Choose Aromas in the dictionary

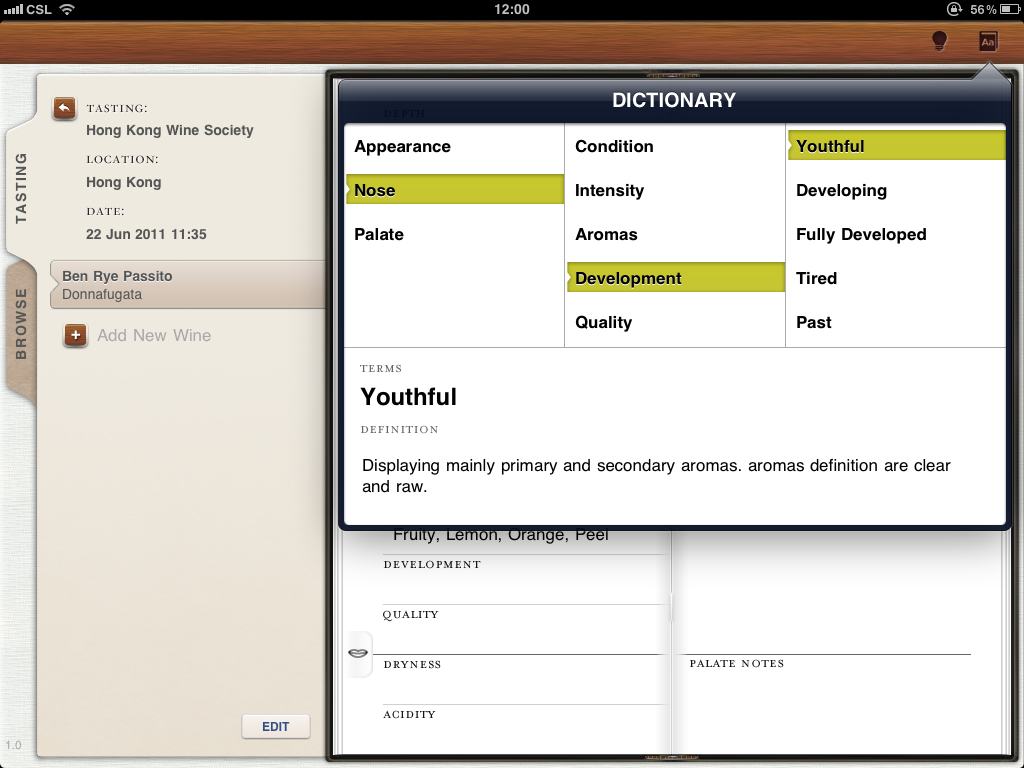(606, 234)
